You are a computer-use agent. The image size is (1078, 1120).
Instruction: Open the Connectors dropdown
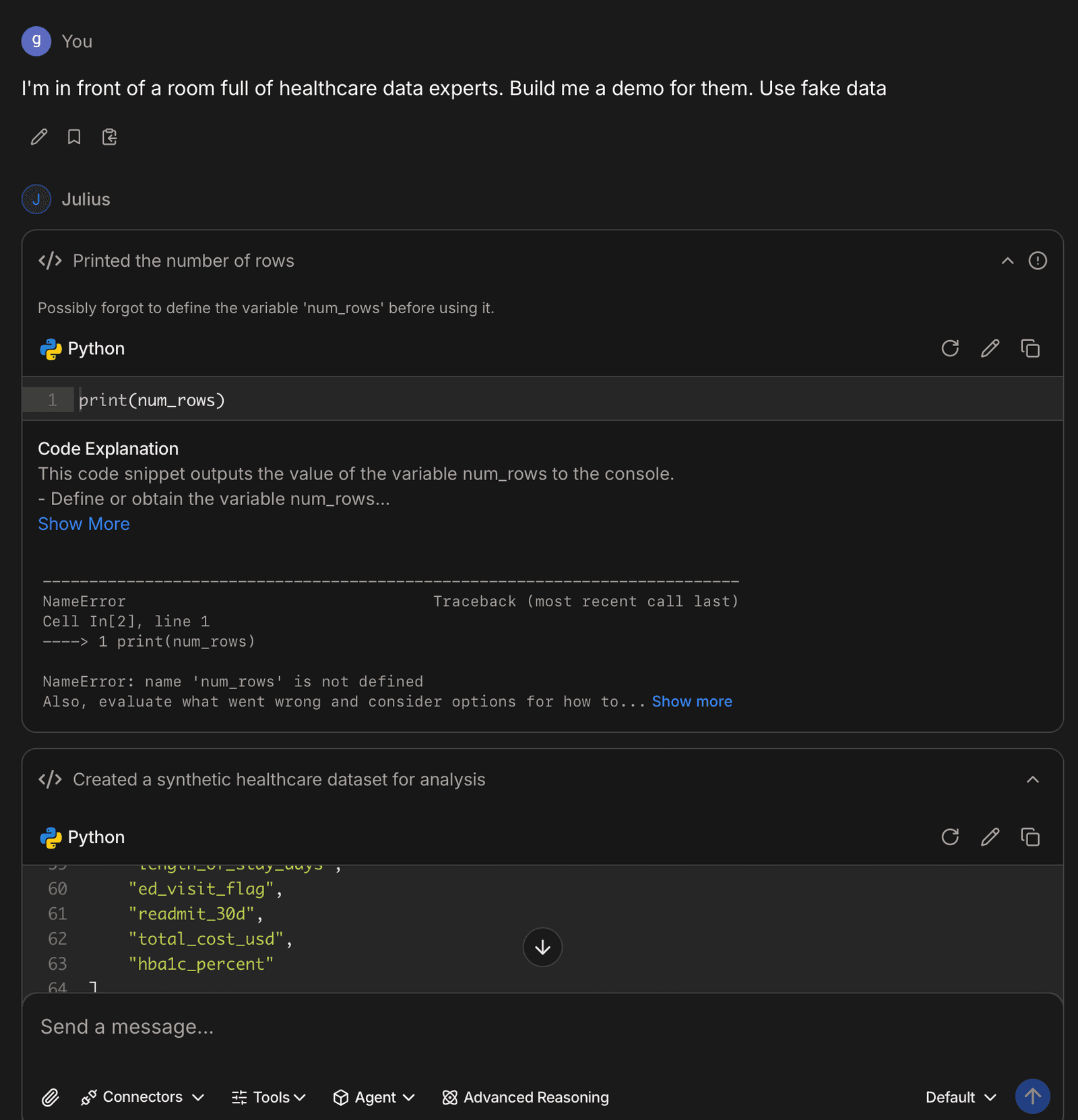pos(141,1097)
